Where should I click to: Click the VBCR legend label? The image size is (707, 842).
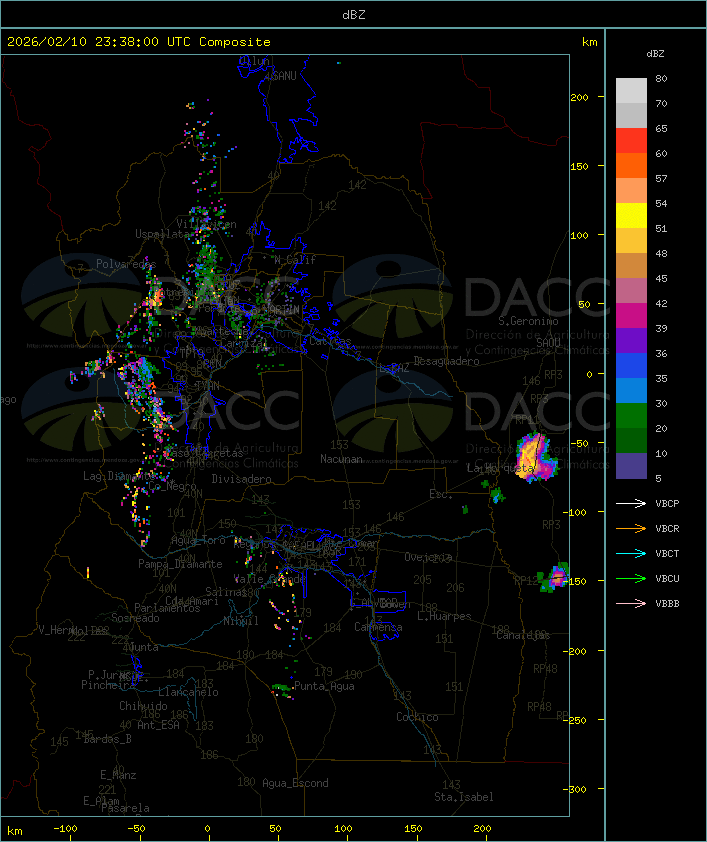pos(667,528)
